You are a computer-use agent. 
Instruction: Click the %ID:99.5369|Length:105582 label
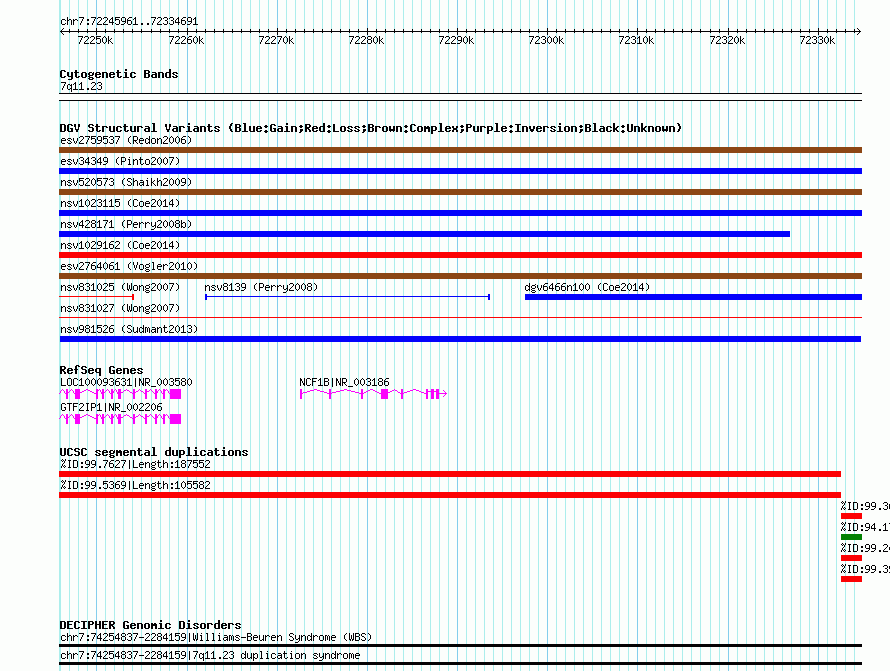point(135,485)
